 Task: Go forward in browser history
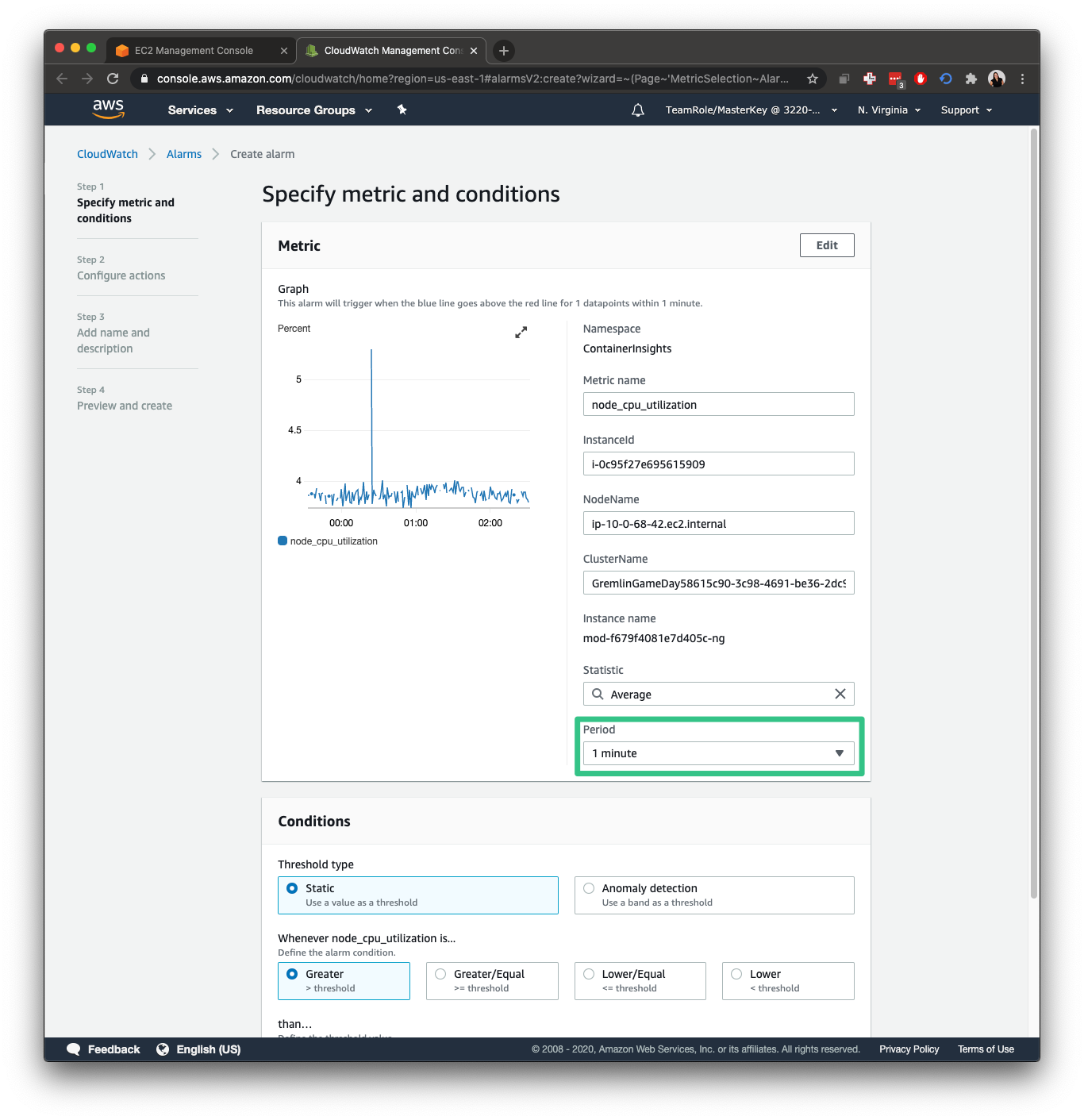(87, 79)
